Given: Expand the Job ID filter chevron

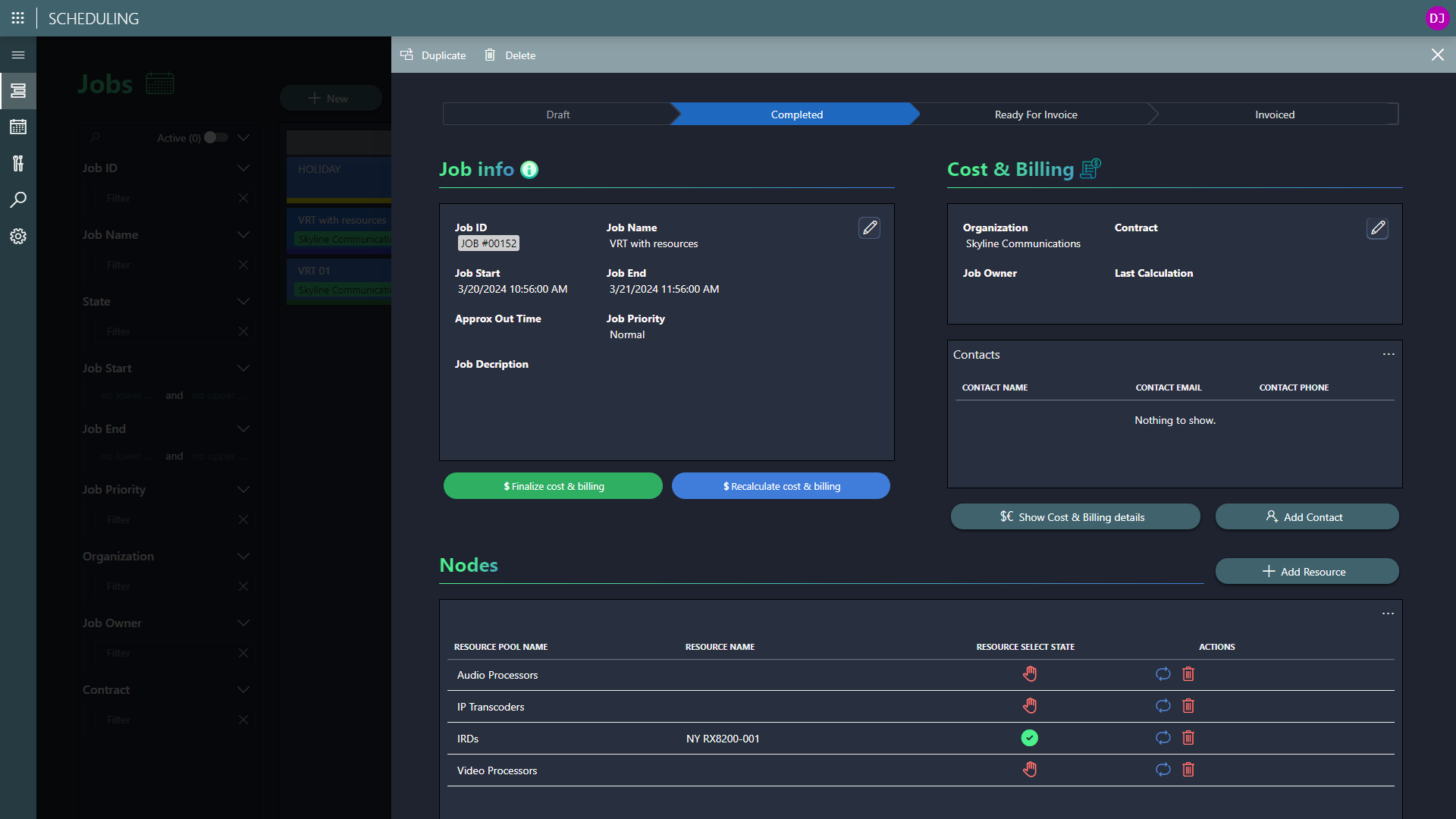Looking at the screenshot, I should (243, 168).
